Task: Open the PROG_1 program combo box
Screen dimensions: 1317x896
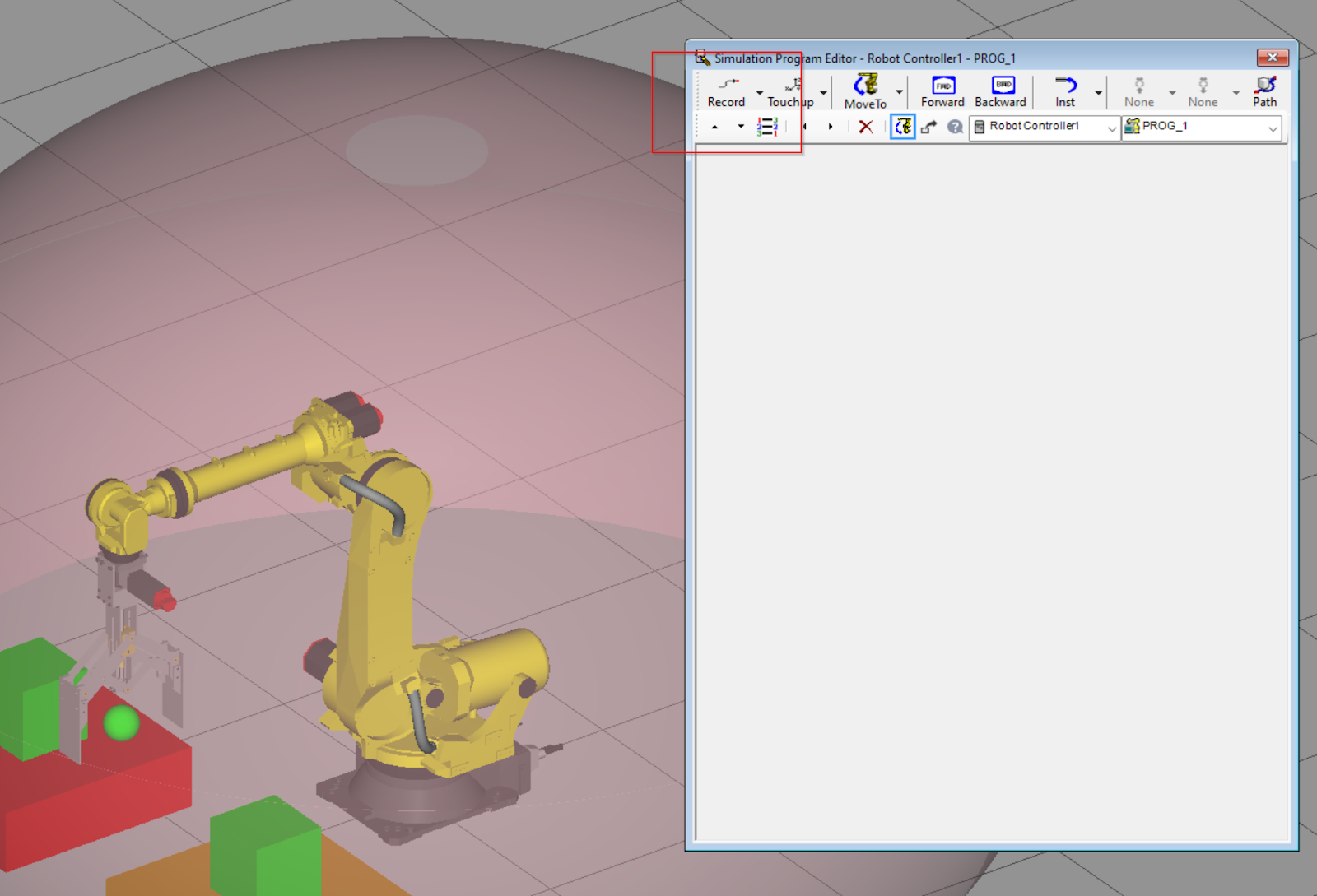Action: click(1202, 127)
